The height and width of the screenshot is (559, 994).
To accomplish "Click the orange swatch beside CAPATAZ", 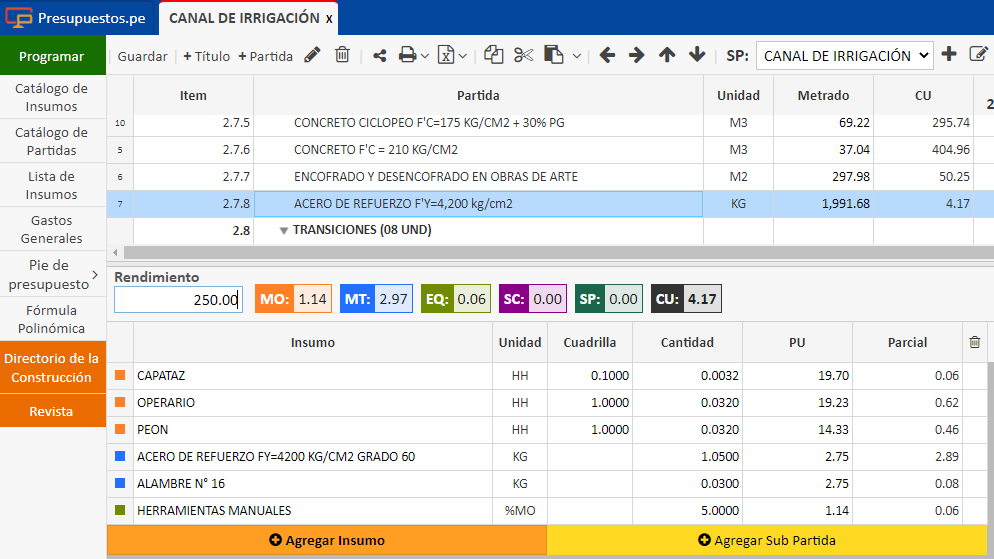I will 120,376.
